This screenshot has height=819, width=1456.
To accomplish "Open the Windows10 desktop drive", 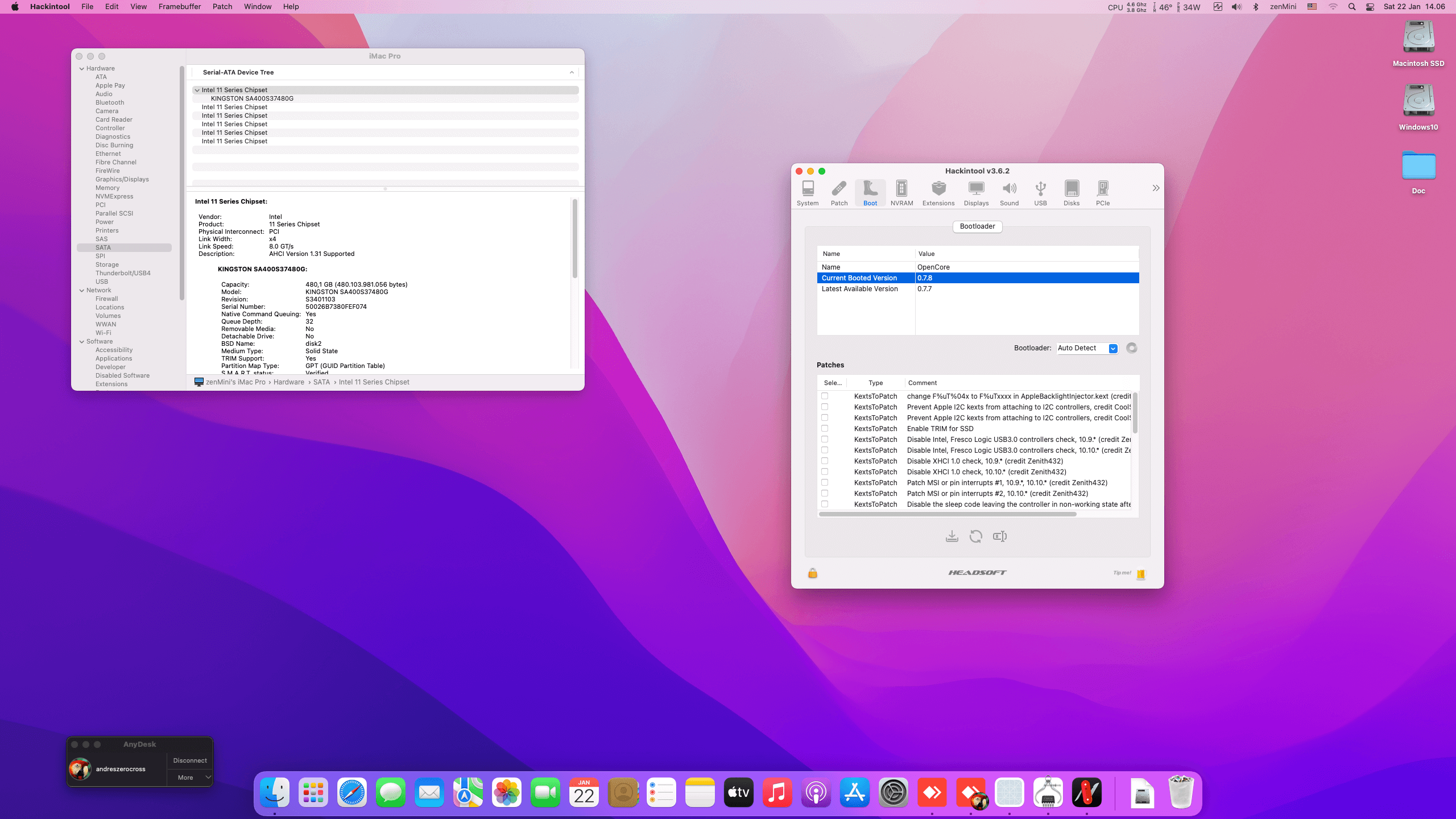I will point(1418,108).
